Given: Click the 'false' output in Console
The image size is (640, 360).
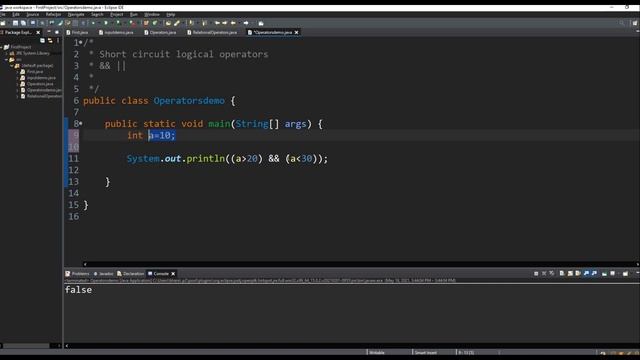Looking at the screenshot, I should pyautogui.click(x=78, y=290).
